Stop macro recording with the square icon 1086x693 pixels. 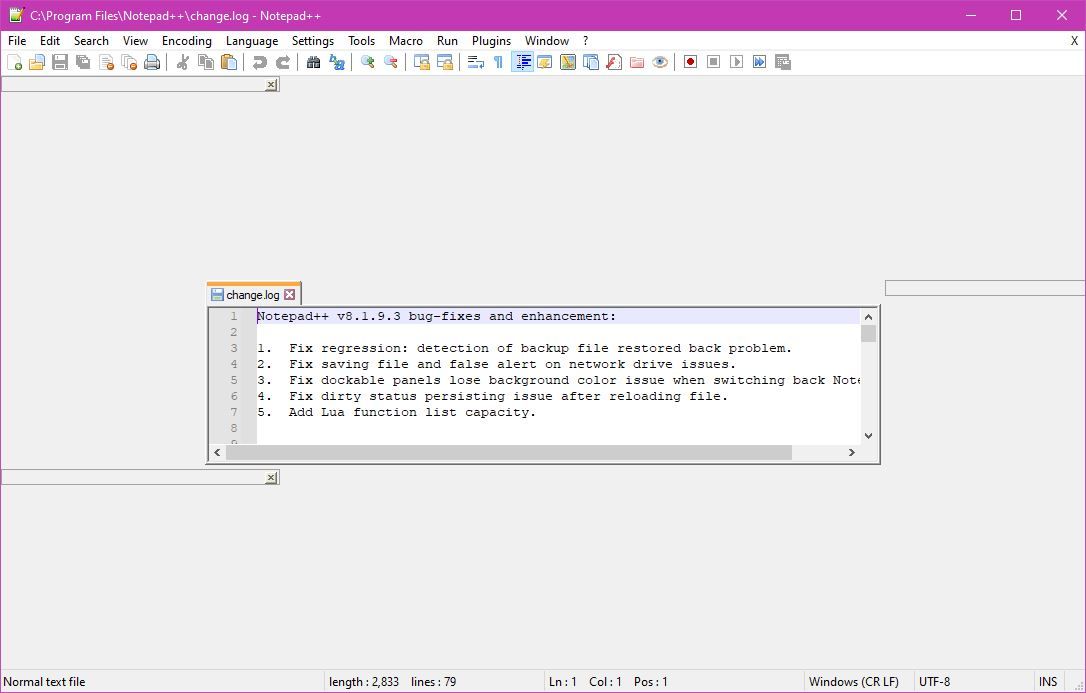pyautogui.click(x=713, y=62)
